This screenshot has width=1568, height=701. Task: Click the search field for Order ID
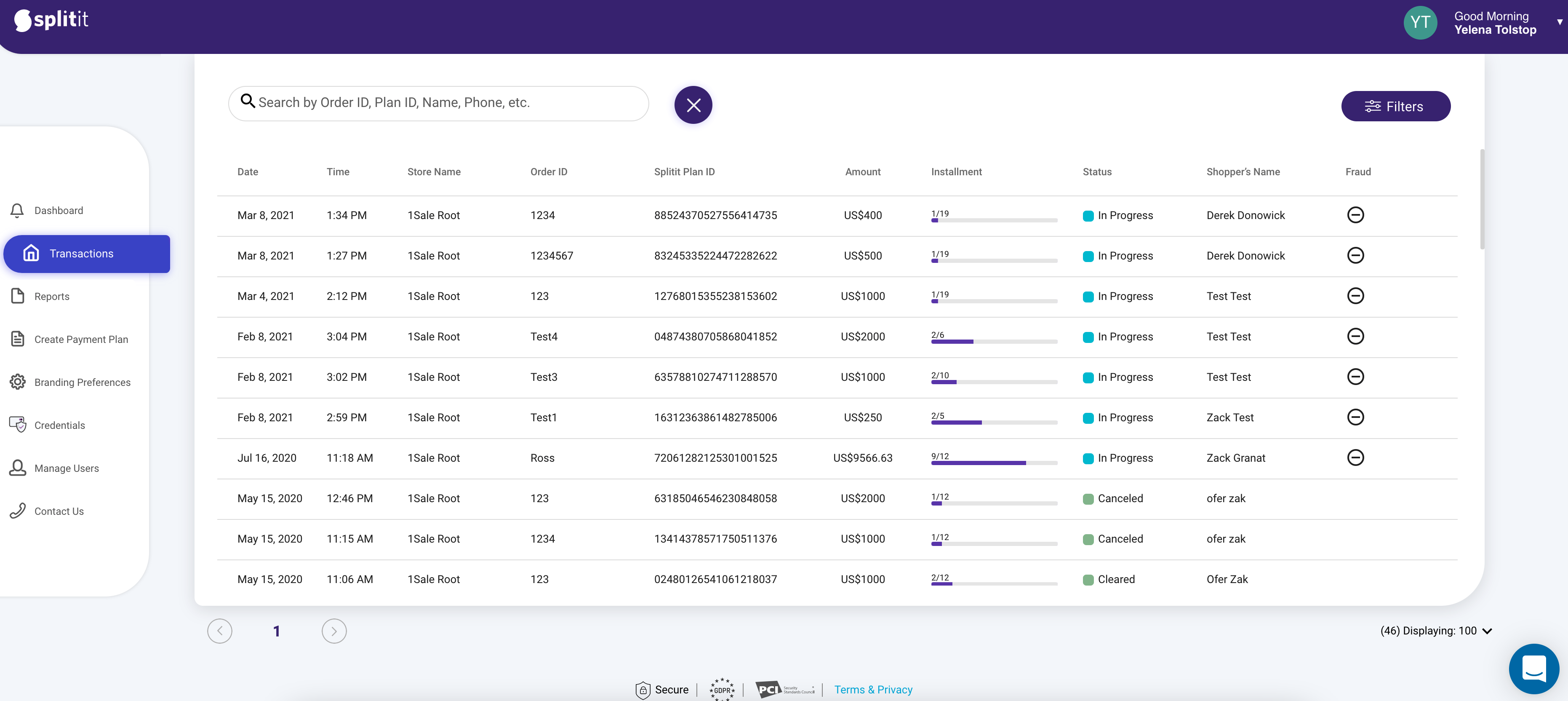coord(438,103)
